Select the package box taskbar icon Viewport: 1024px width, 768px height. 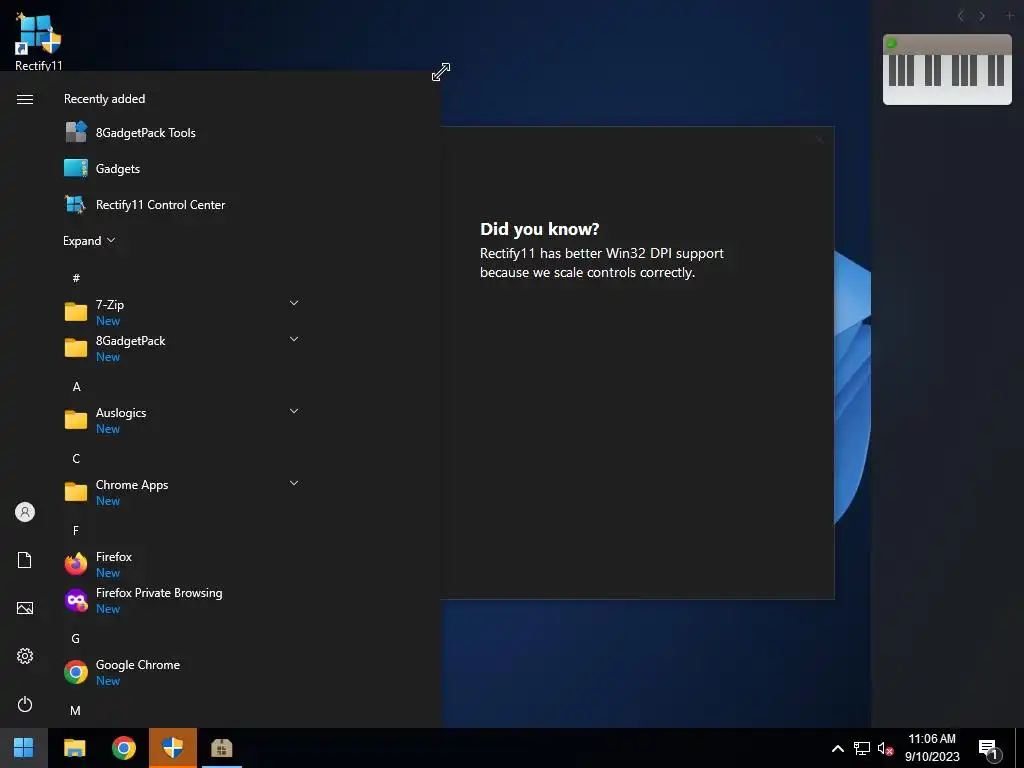pos(221,748)
